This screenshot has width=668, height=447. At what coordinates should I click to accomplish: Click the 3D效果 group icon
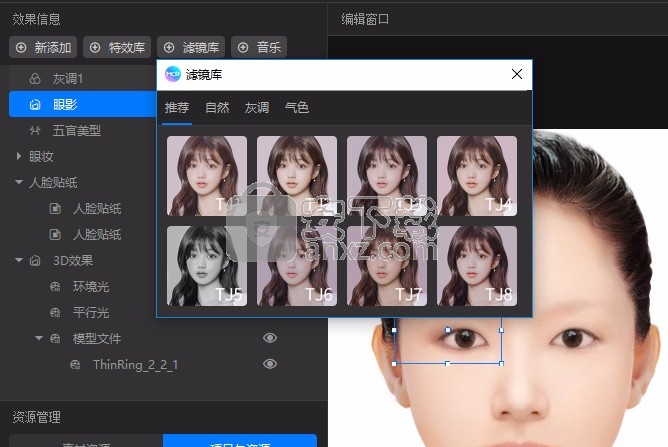coord(35,260)
